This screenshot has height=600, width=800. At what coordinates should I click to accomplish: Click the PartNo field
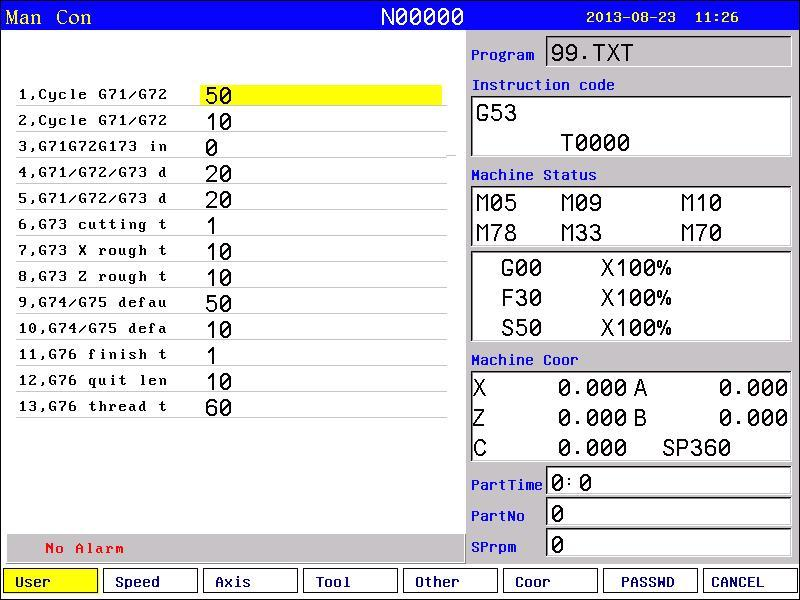click(669, 512)
